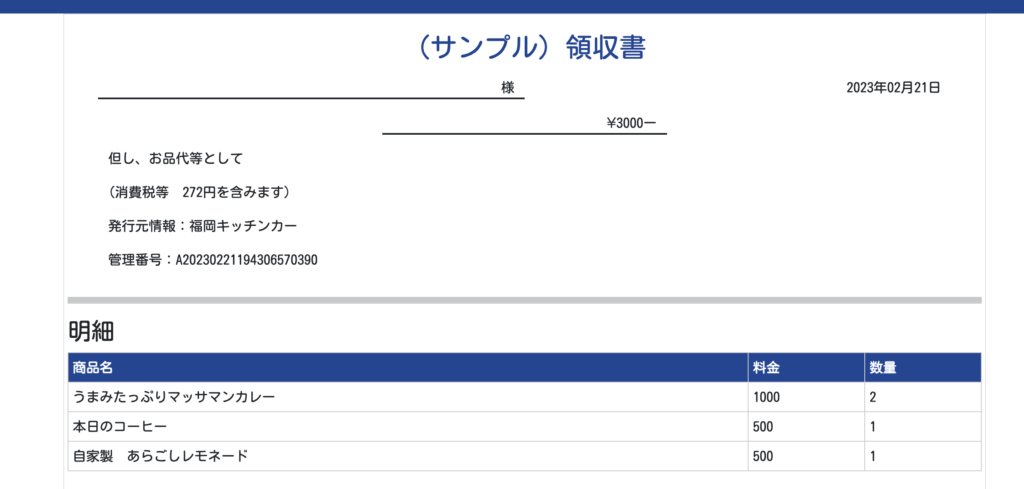Screen dimensions: 1024x489
Task: Click the quantity 2 for the curry
Action: pyautogui.click(x=873, y=397)
